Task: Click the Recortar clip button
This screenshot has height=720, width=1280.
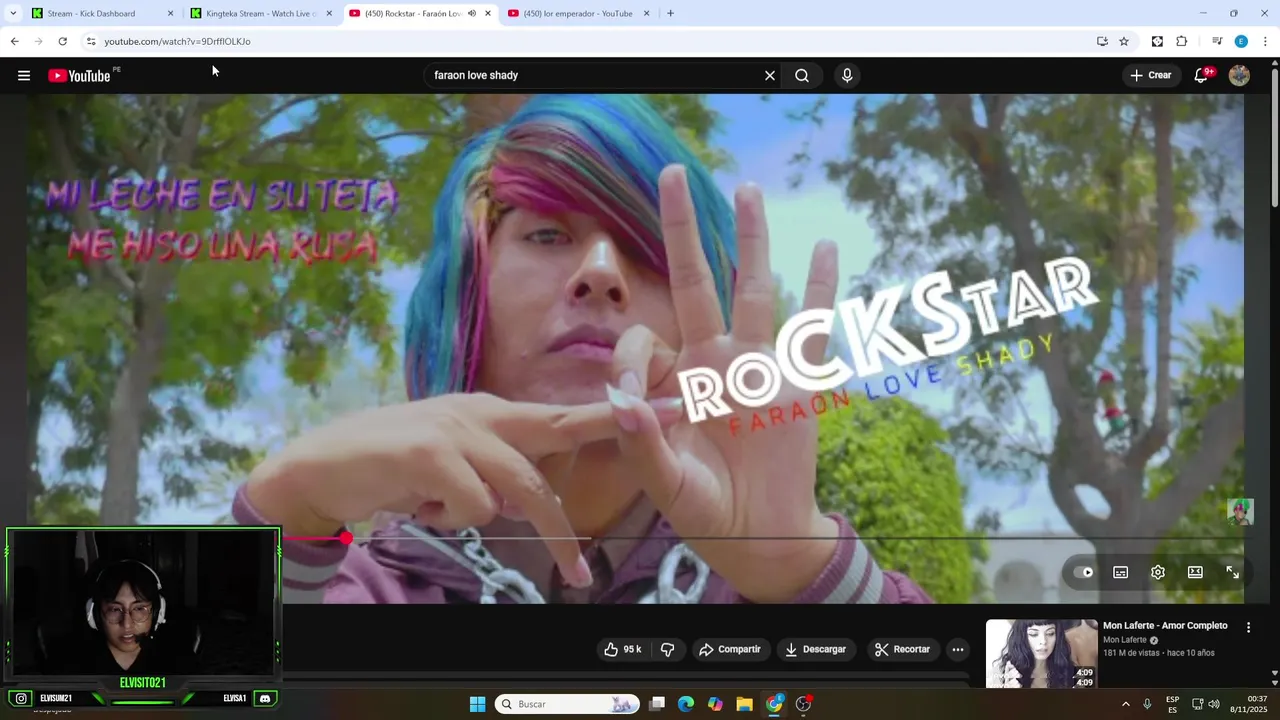Action: pyautogui.click(x=903, y=649)
